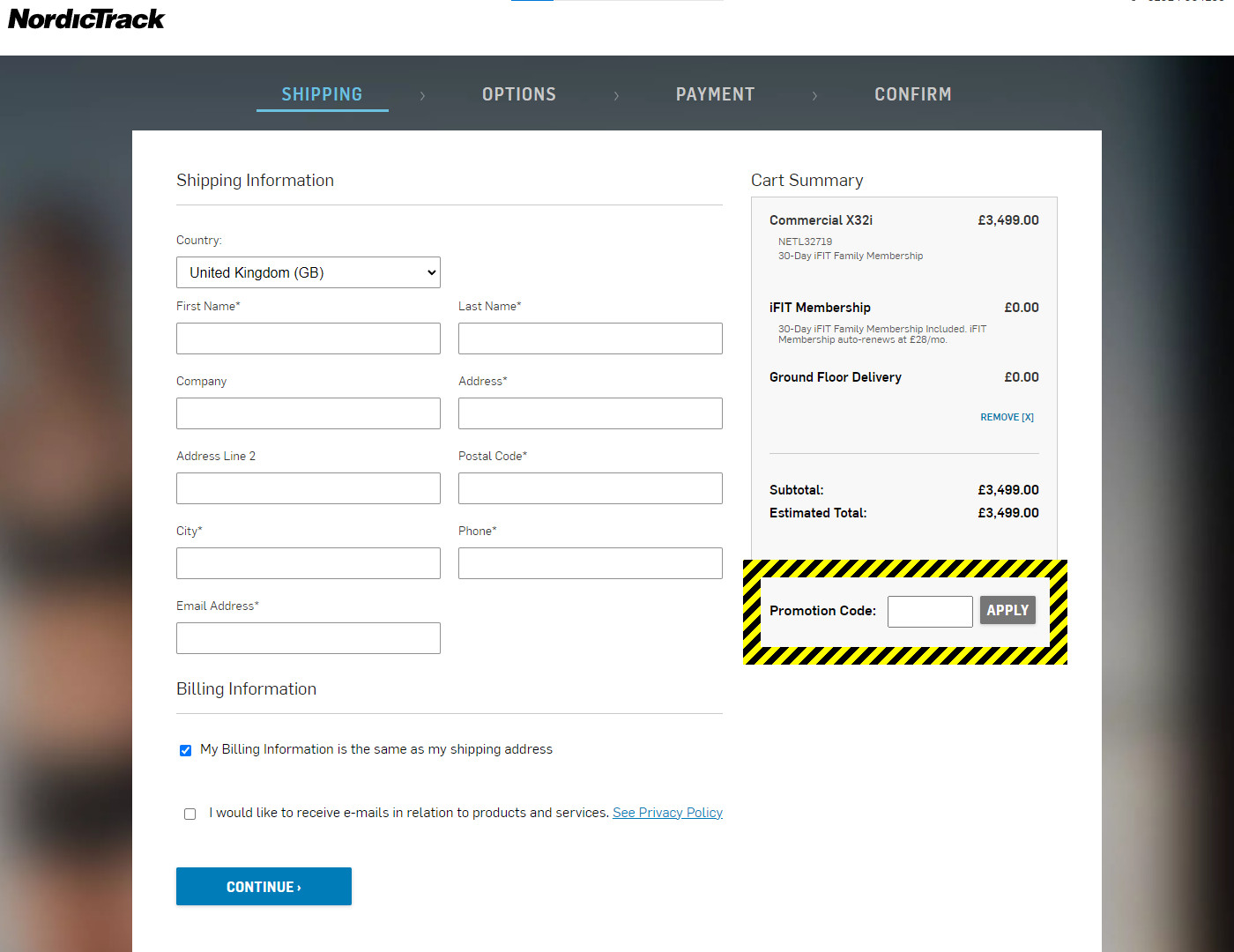Focus the Phone input field
Image resolution: width=1234 pixels, height=952 pixels.
[591, 563]
